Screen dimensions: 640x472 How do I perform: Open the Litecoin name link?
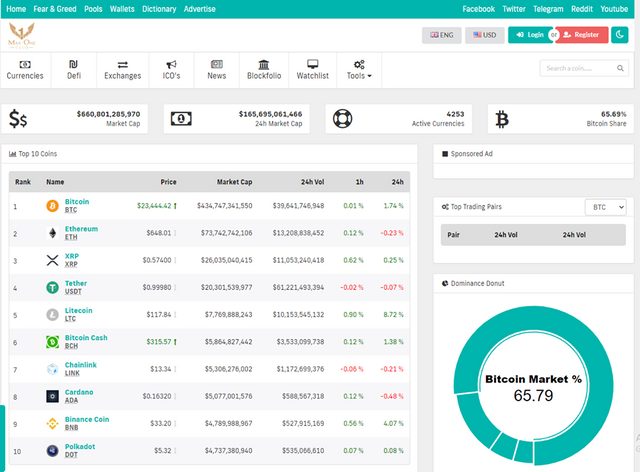coord(78,310)
